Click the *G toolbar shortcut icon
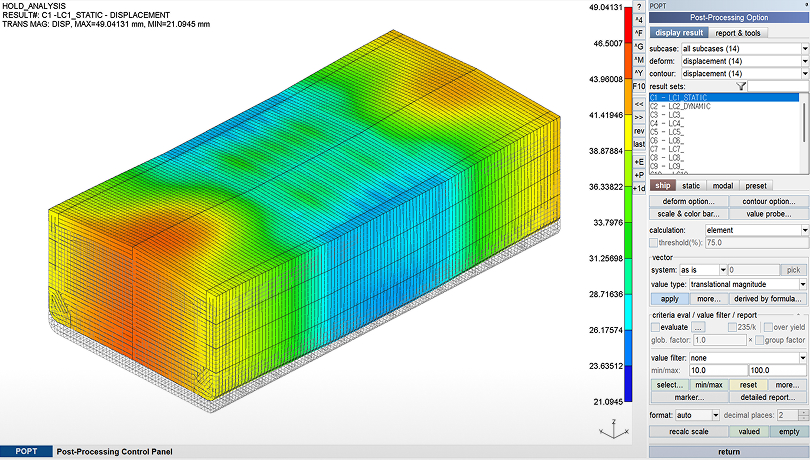The width and height of the screenshot is (810, 460). pyautogui.click(x=639, y=47)
